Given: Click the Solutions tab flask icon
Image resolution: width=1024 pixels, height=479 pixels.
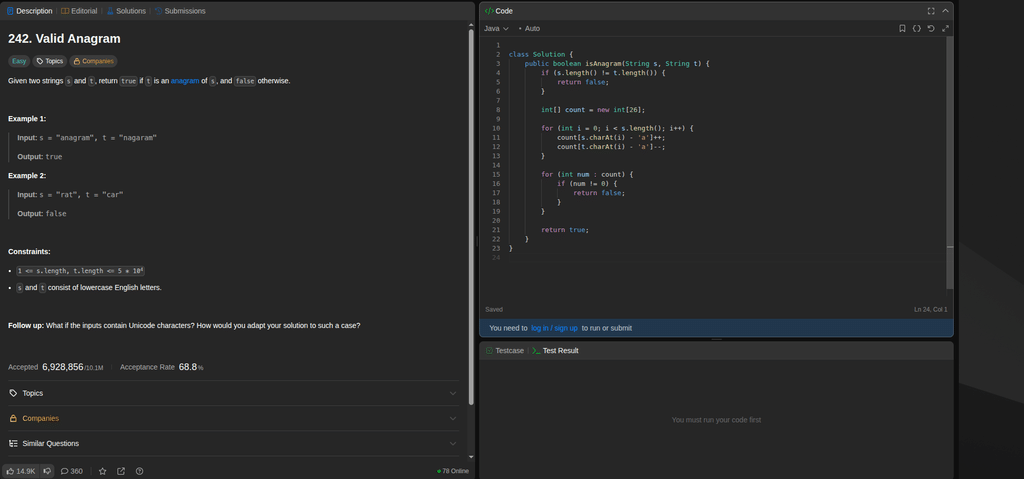Looking at the screenshot, I should point(110,11).
